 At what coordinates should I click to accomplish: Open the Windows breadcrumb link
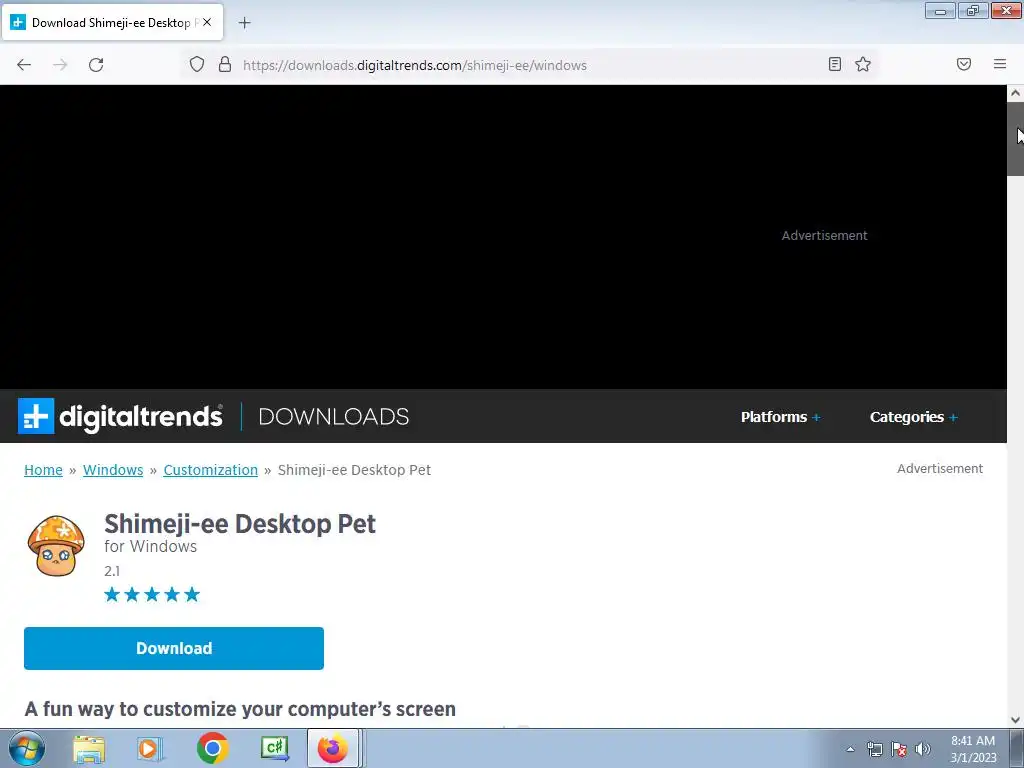coord(113,470)
